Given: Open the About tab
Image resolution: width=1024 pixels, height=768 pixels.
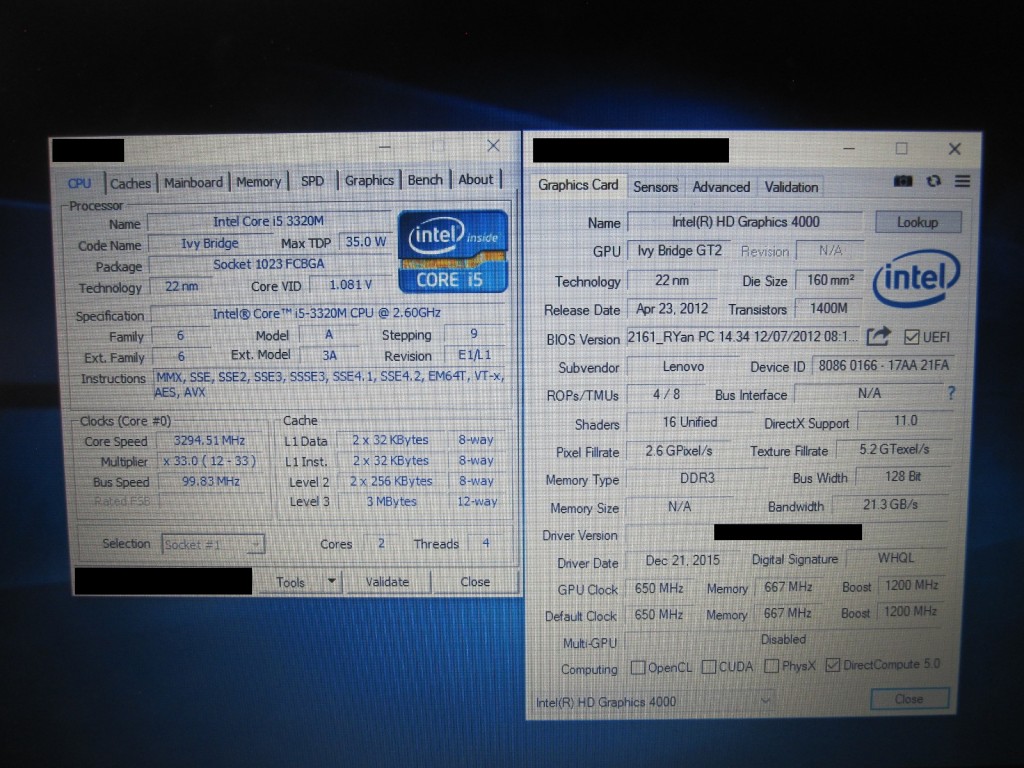Looking at the screenshot, I should [475, 179].
